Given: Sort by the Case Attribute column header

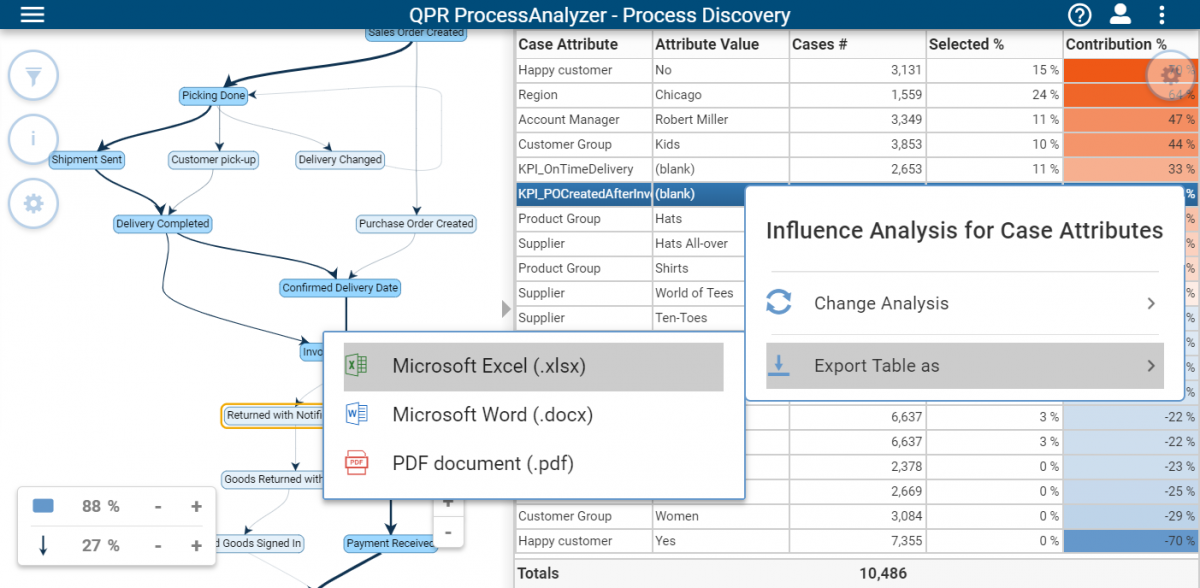Looking at the screenshot, I should (x=583, y=44).
